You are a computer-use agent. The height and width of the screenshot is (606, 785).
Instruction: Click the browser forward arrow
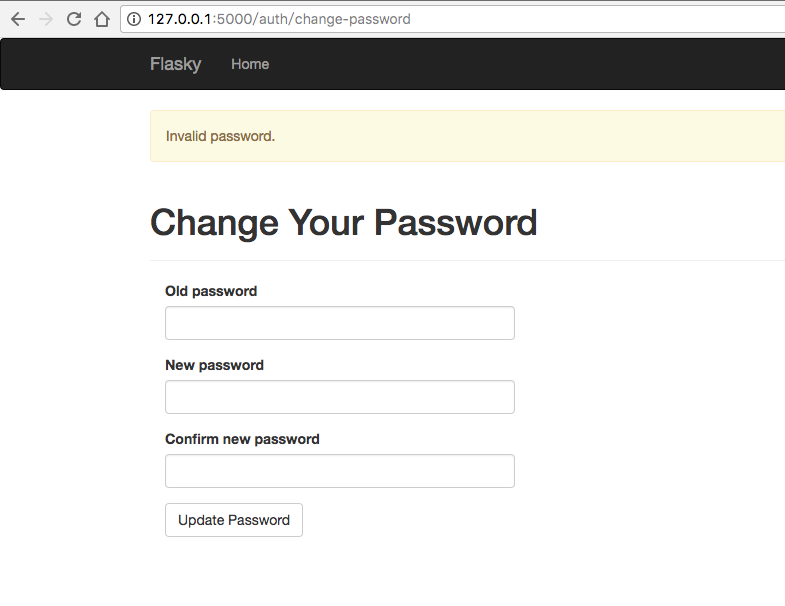[x=46, y=19]
